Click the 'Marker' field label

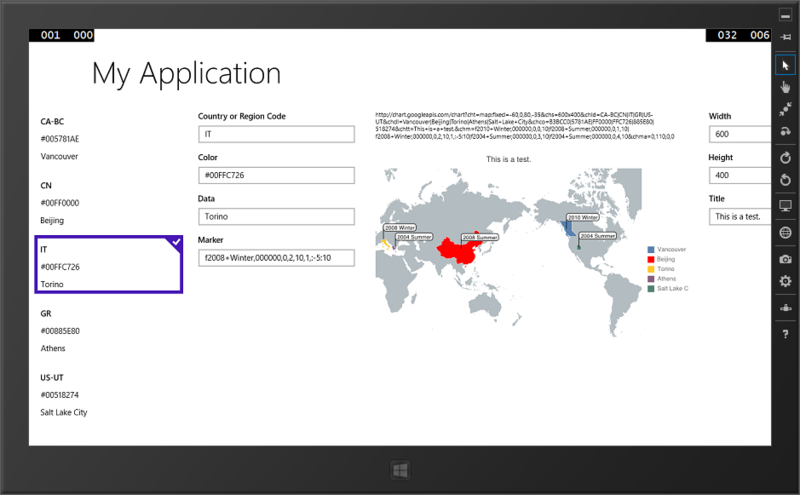(x=211, y=240)
